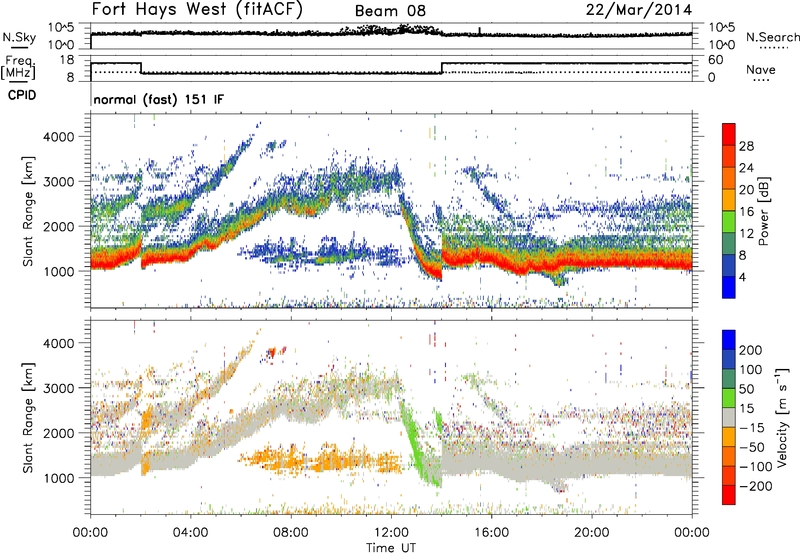
Task: Click '3000' on the velocity panel axis
Action: 58,388
